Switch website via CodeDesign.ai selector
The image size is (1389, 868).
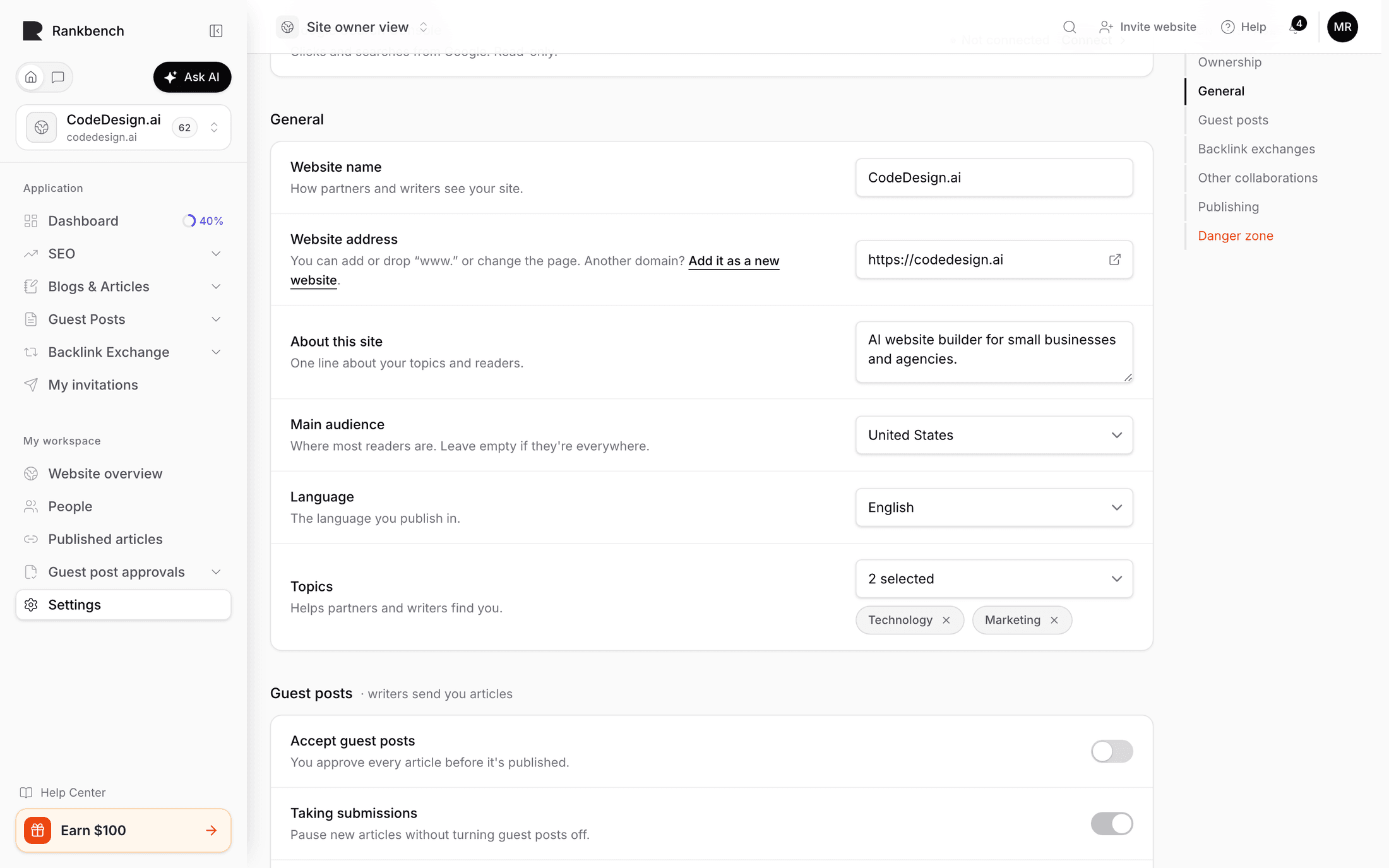[x=123, y=128]
